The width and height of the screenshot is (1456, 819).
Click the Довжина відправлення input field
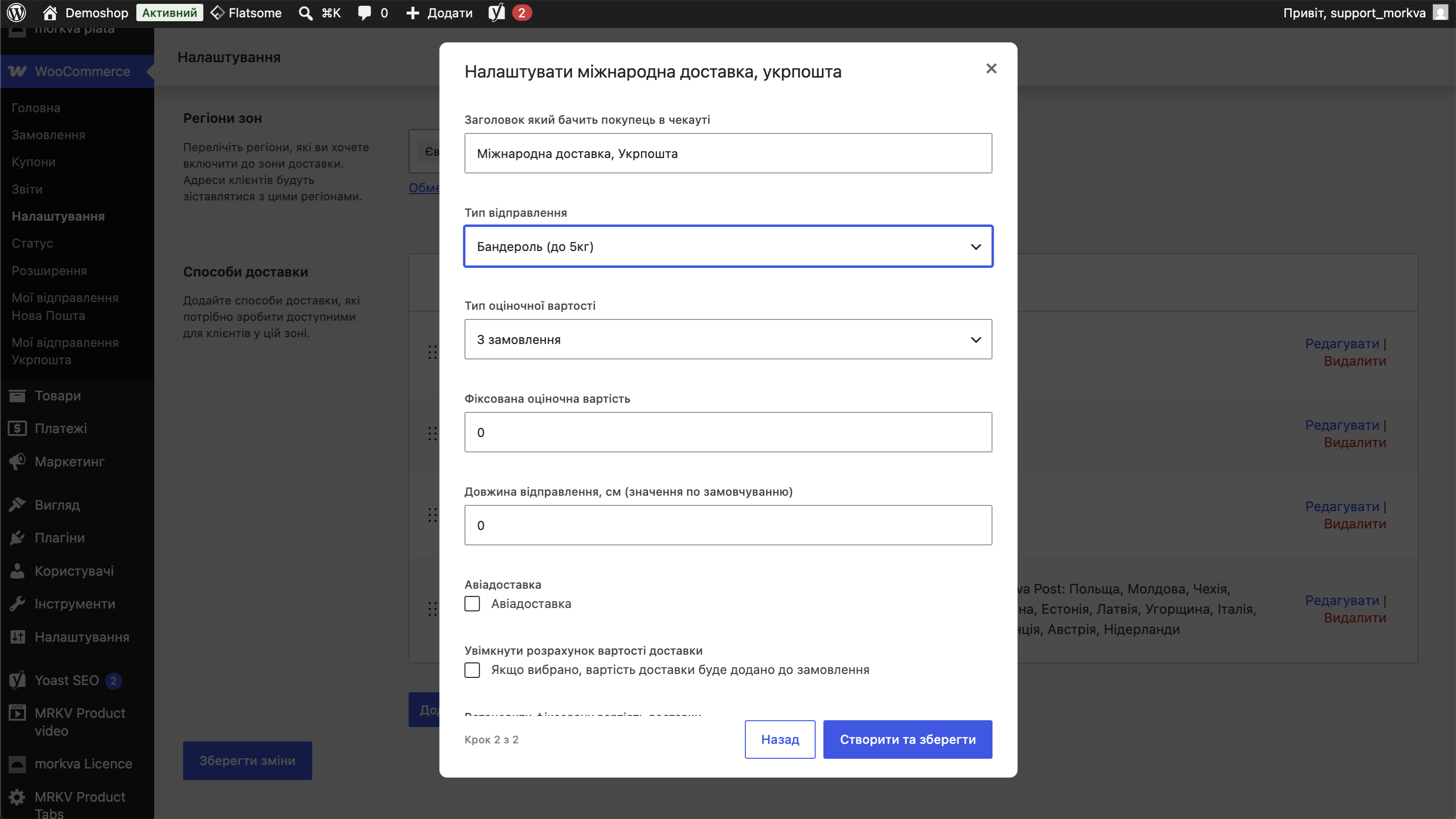pos(728,525)
